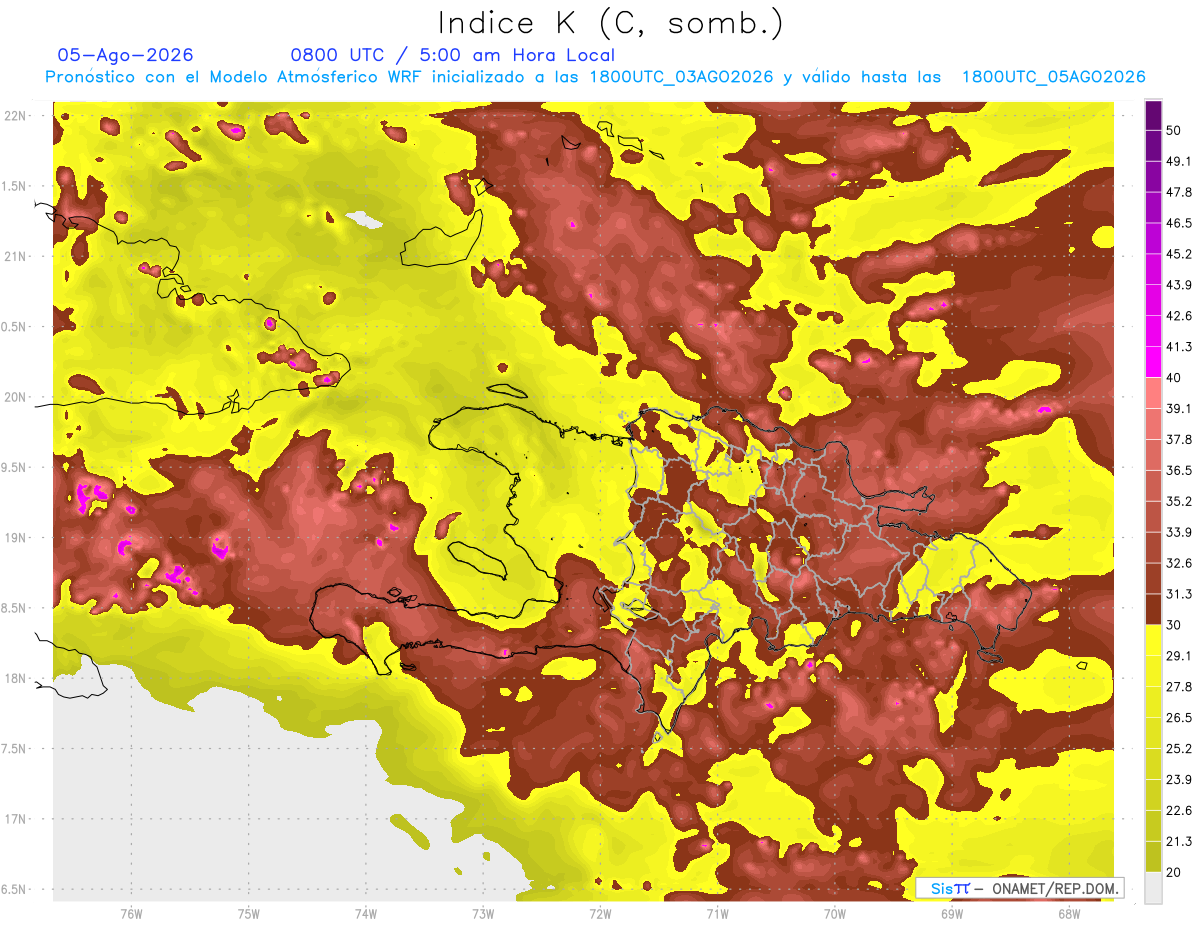Pick the dark purple colorbar swatch above 50
The height and width of the screenshot is (927, 1200).
[1153, 115]
